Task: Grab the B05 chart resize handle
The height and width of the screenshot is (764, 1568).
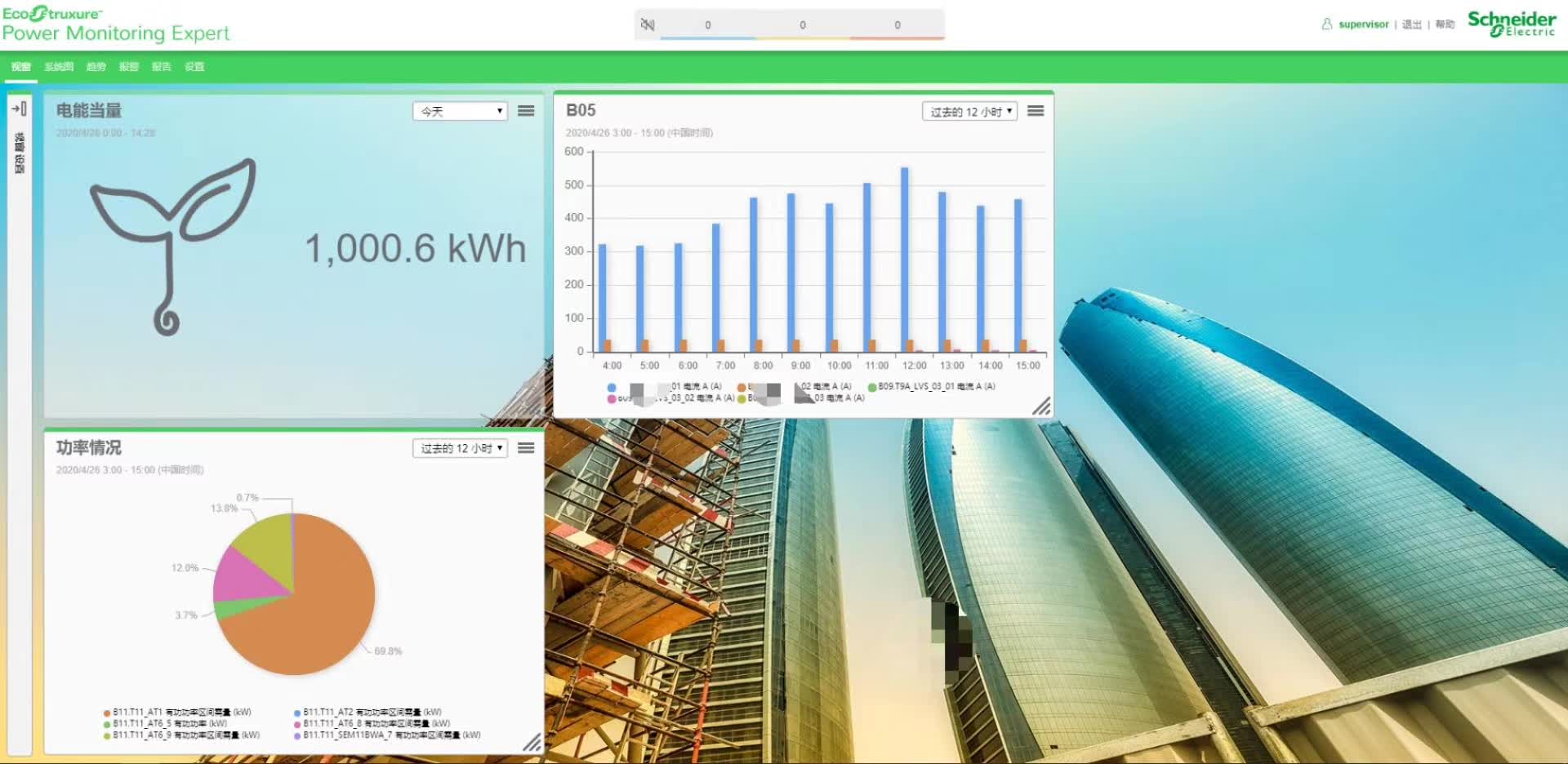Action: (x=1041, y=406)
